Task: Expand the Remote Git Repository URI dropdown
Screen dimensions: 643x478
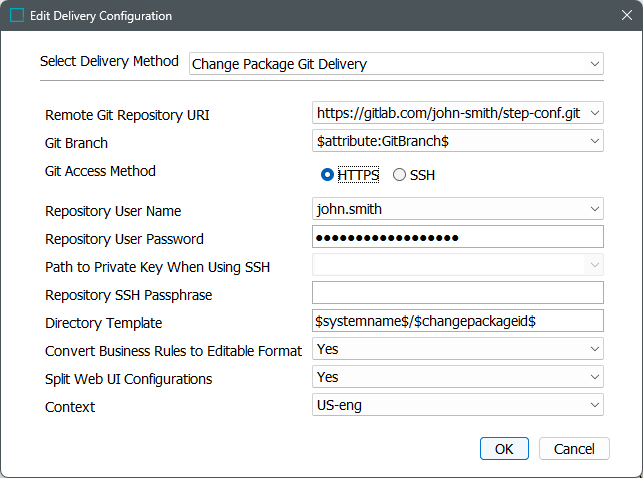Action: pyautogui.click(x=594, y=113)
